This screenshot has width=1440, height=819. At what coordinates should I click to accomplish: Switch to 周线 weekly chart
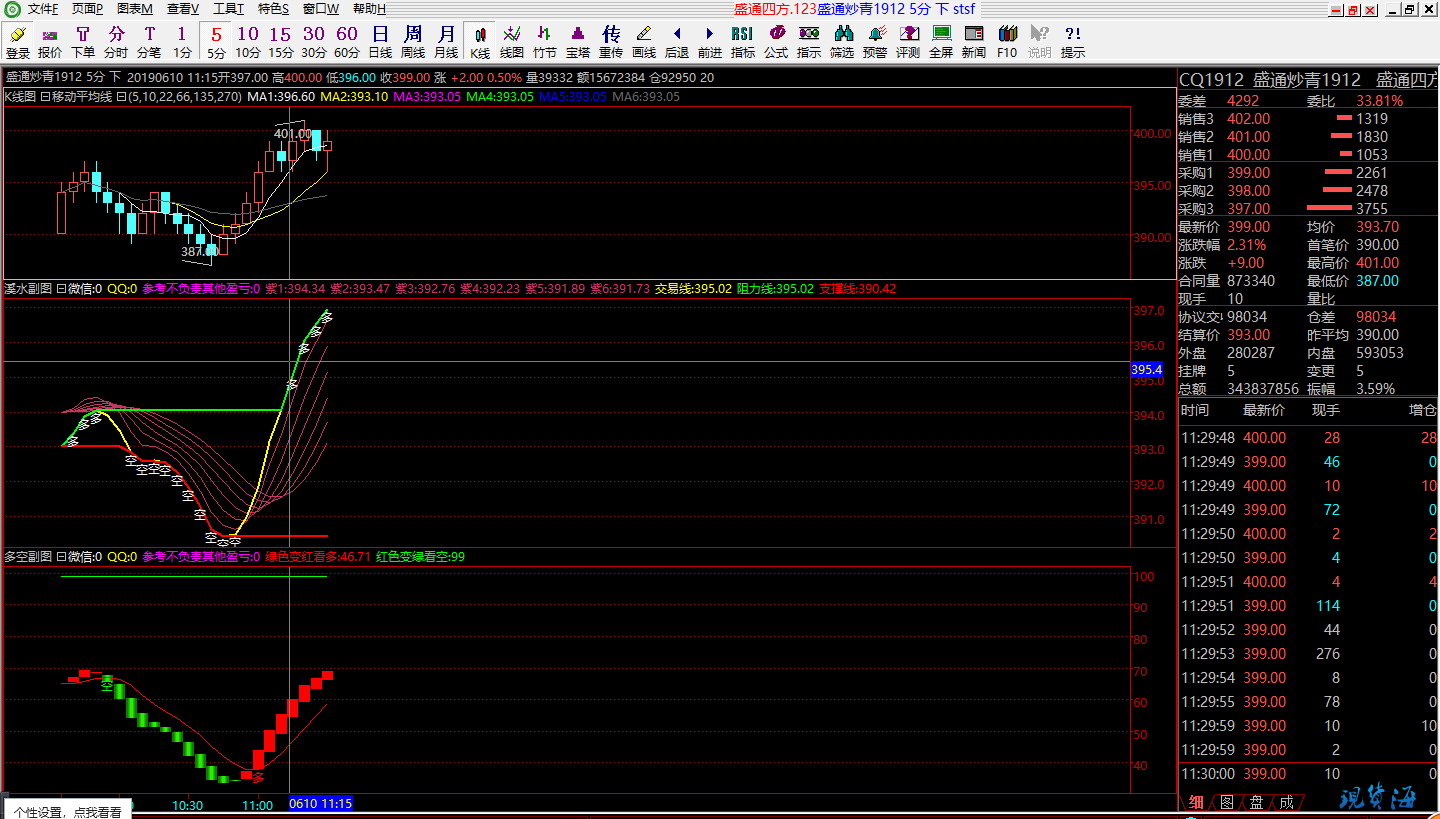[413, 42]
